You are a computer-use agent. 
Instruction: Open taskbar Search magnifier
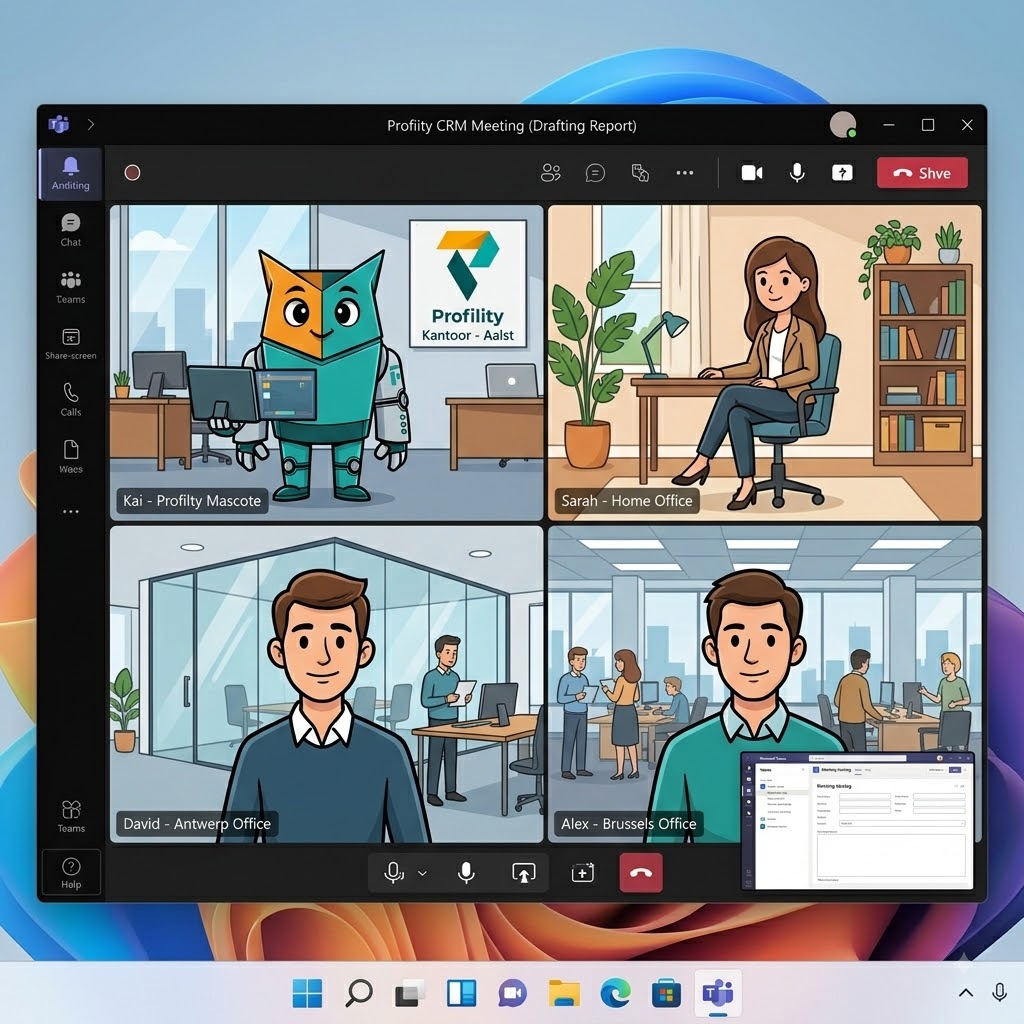click(x=358, y=993)
